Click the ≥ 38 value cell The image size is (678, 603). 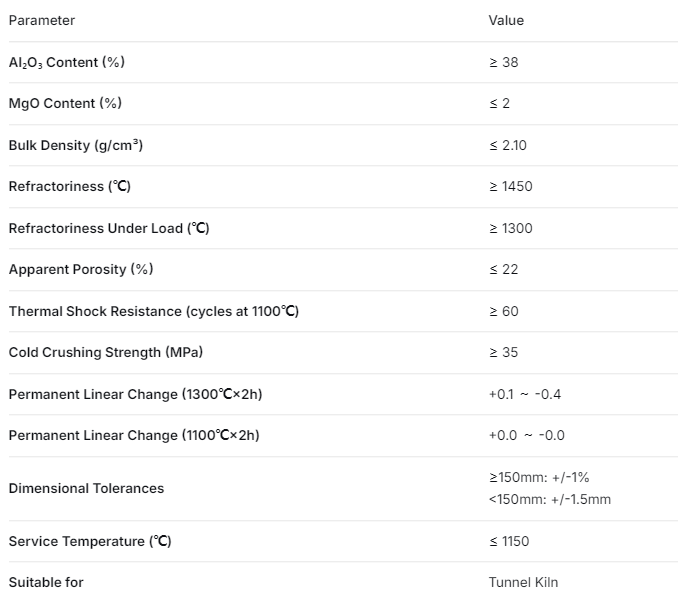click(503, 62)
